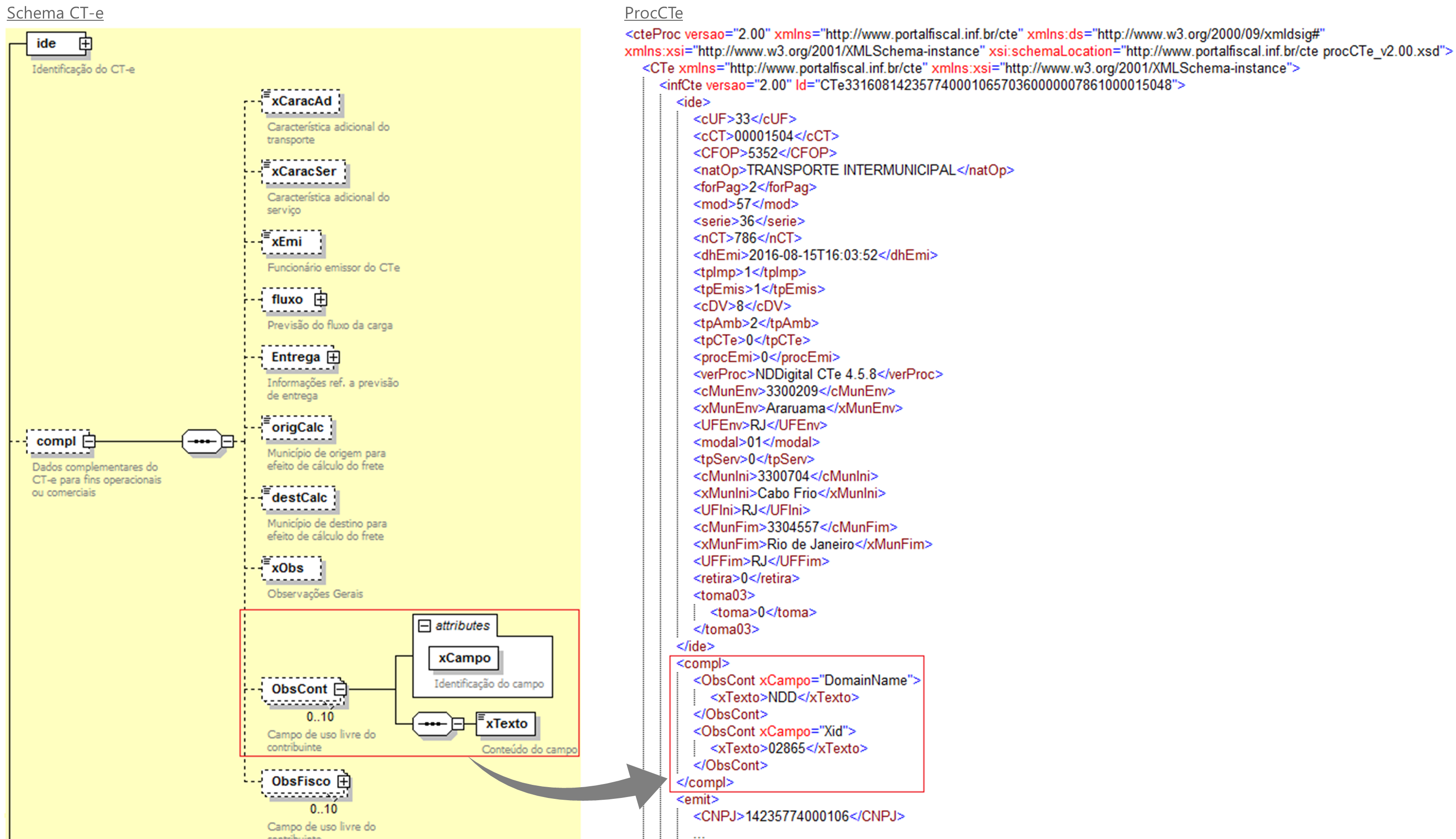Select the xObs element box
This screenshot has height=839, width=1456.
[x=291, y=568]
